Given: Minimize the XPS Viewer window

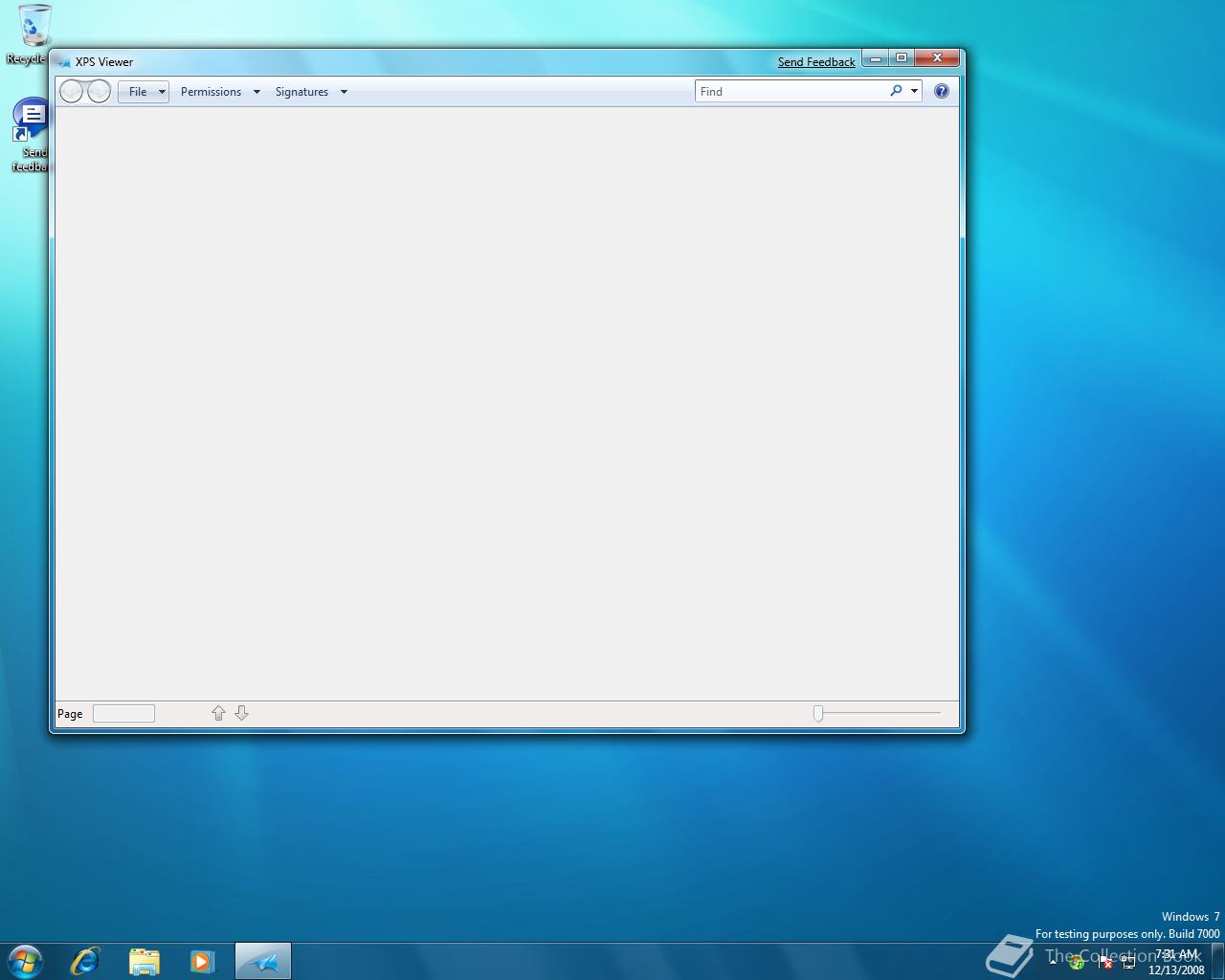Looking at the screenshot, I should [876, 58].
